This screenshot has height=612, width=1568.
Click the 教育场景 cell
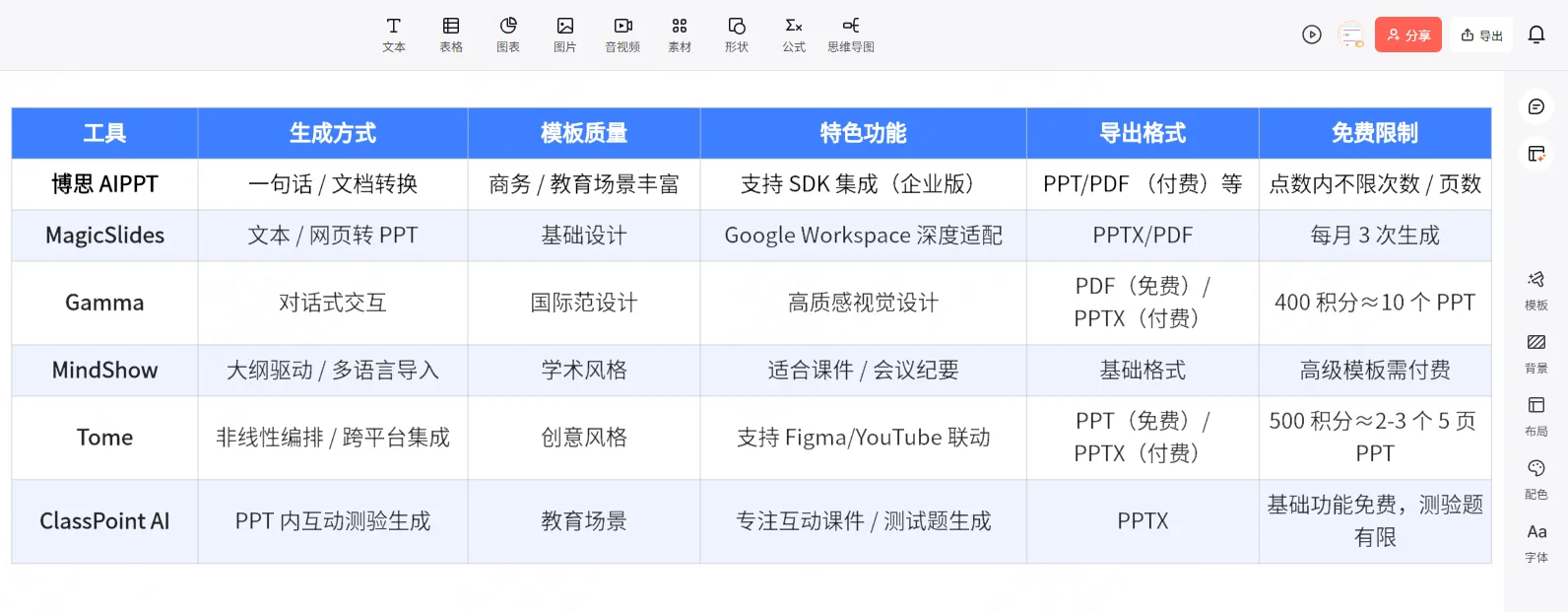pos(584,521)
